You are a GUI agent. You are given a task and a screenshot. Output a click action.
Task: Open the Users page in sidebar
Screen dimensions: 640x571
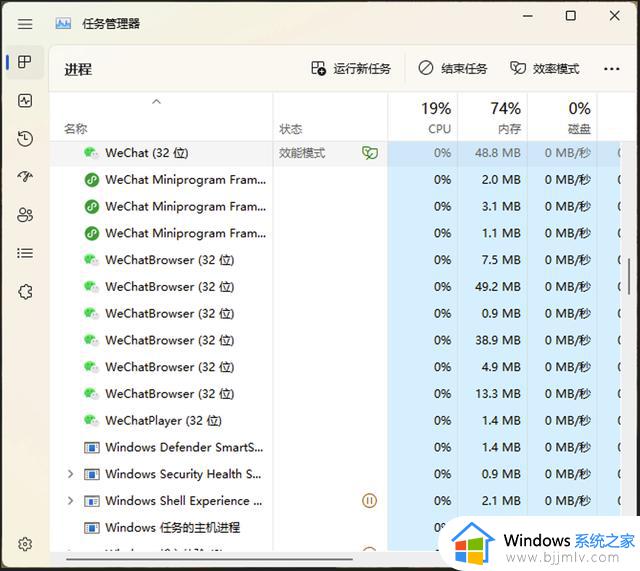[25, 215]
